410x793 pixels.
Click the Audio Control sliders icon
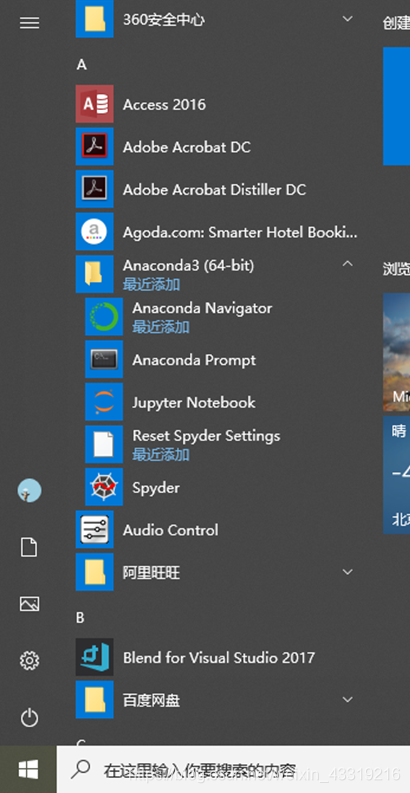(95, 530)
